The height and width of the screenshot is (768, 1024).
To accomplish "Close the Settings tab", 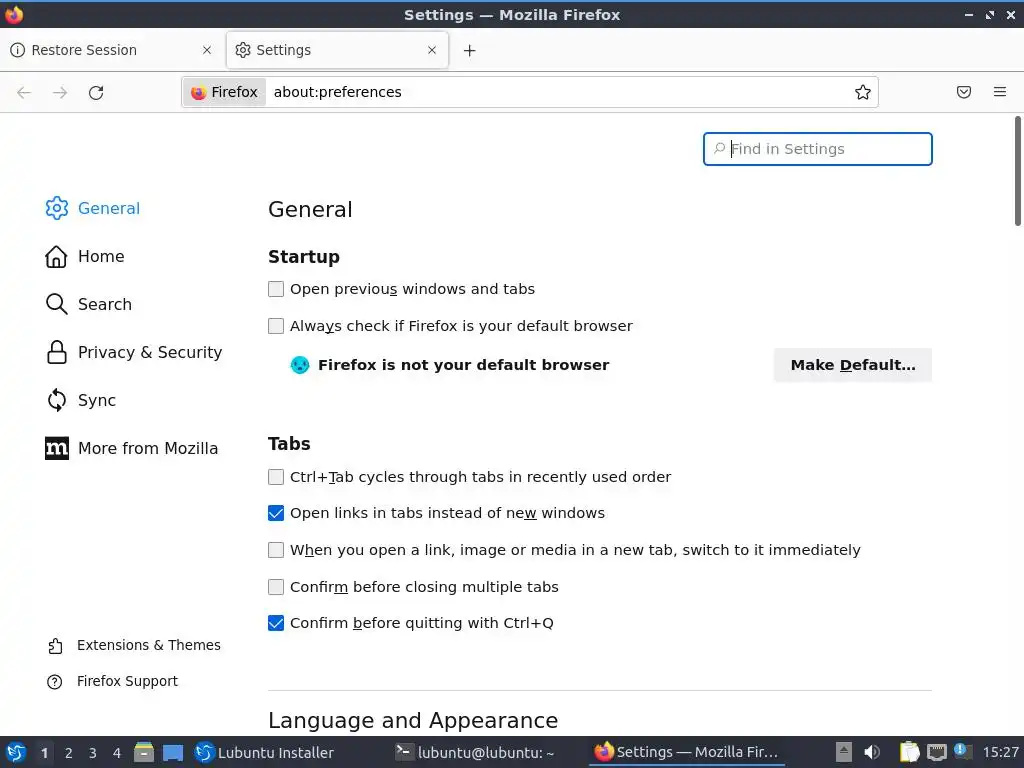I will tap(432, 50).
